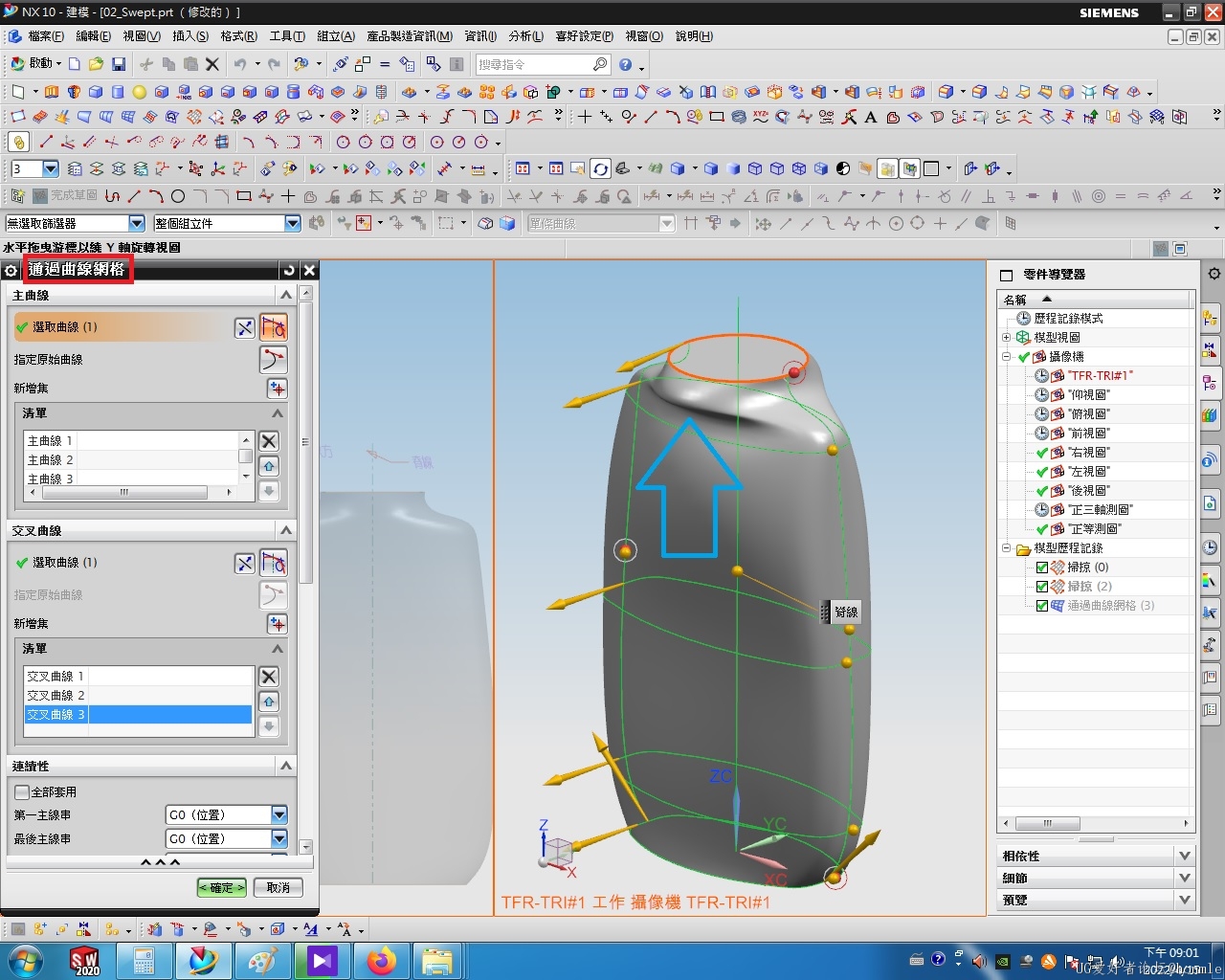Remove the selected cross curve with its X
Viewport: 1225px width, 980px height.
[x=269, y=677]
